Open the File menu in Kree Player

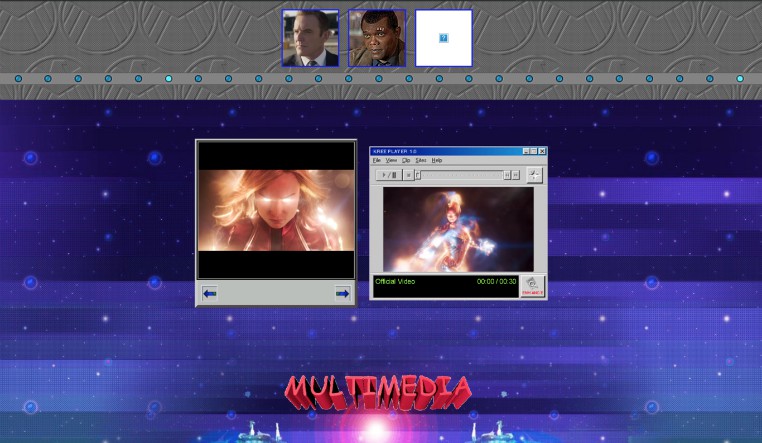click(x=377, y=160)
